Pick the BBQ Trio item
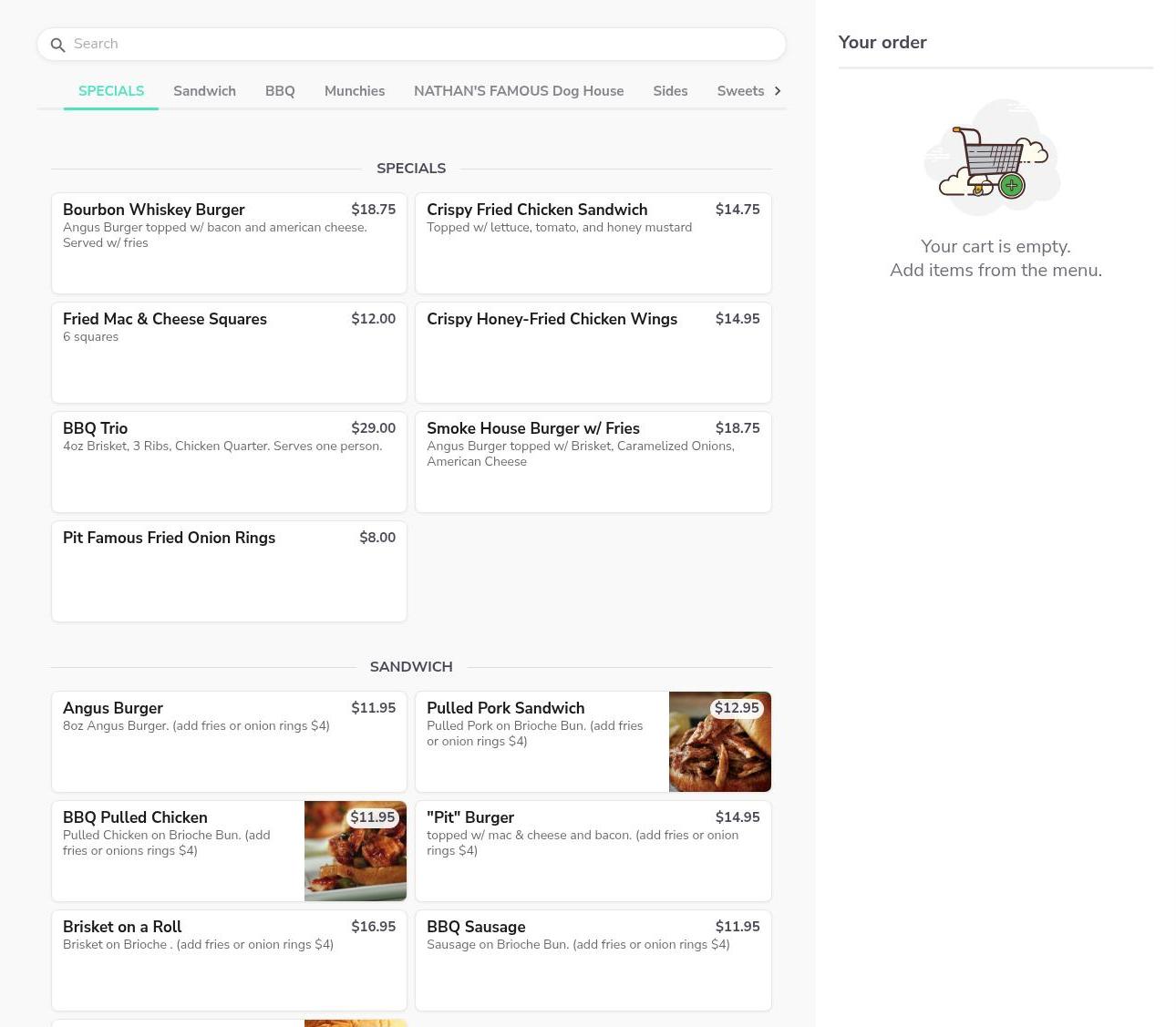 [229, 462]
